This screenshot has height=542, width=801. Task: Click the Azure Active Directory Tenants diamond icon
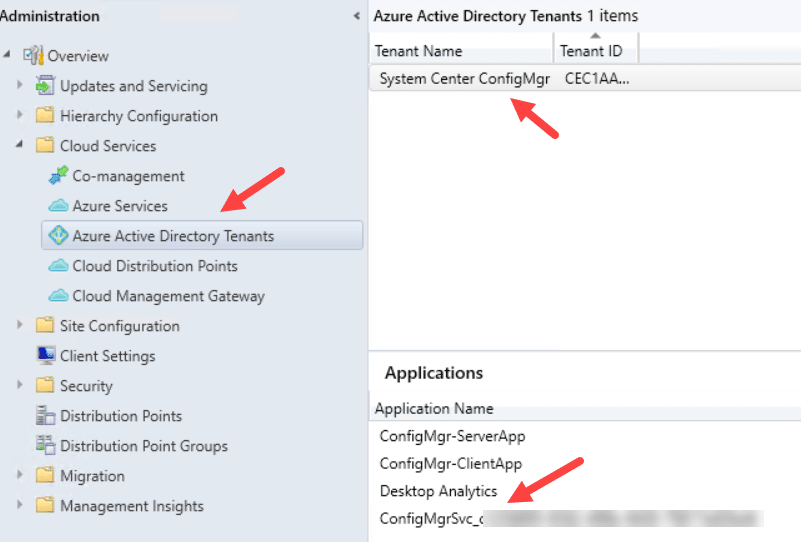(x=58, y=235)
